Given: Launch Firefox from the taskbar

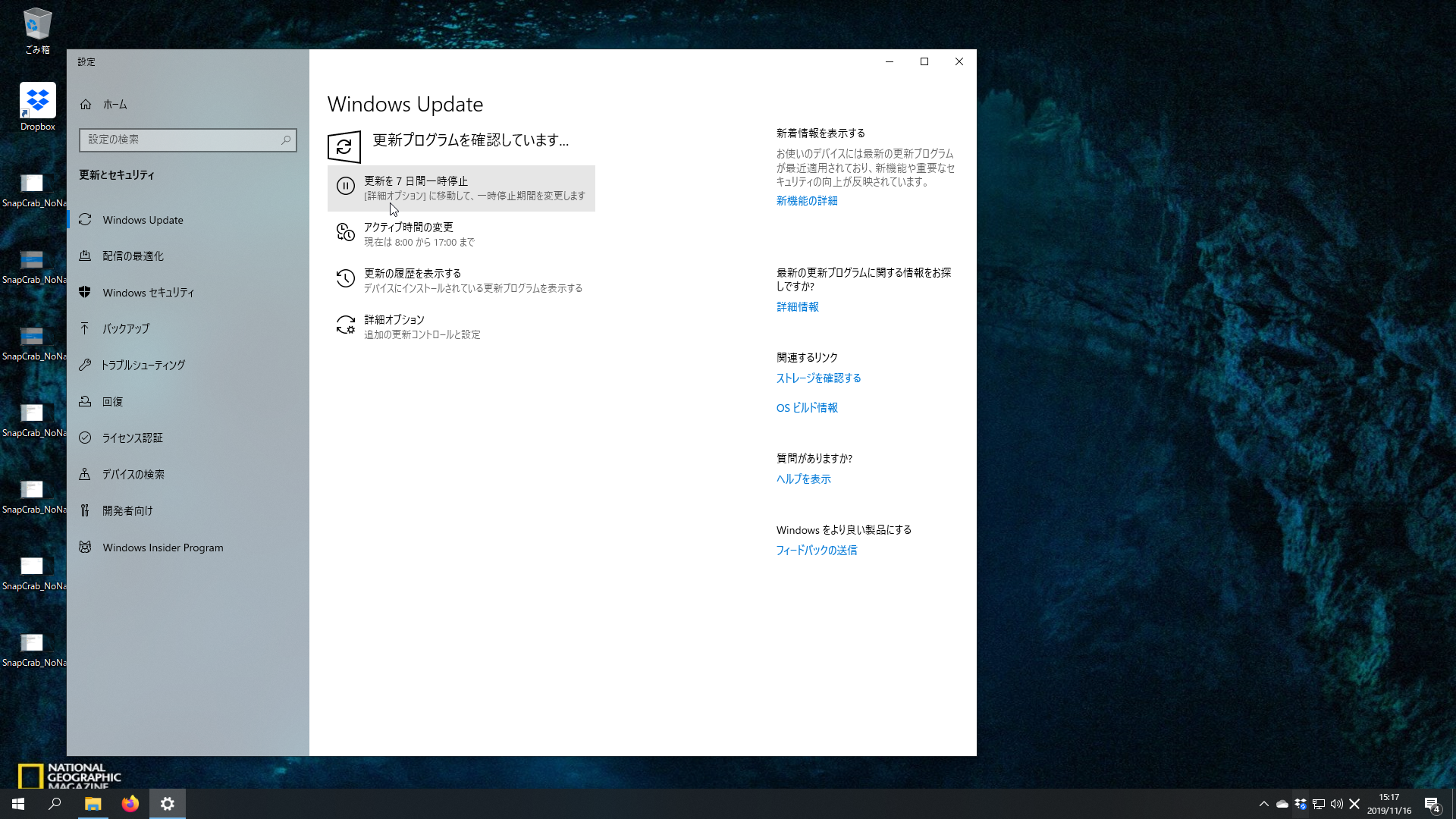Looking at the screenshot, I should pyautogui.click(x=130, y=803).
